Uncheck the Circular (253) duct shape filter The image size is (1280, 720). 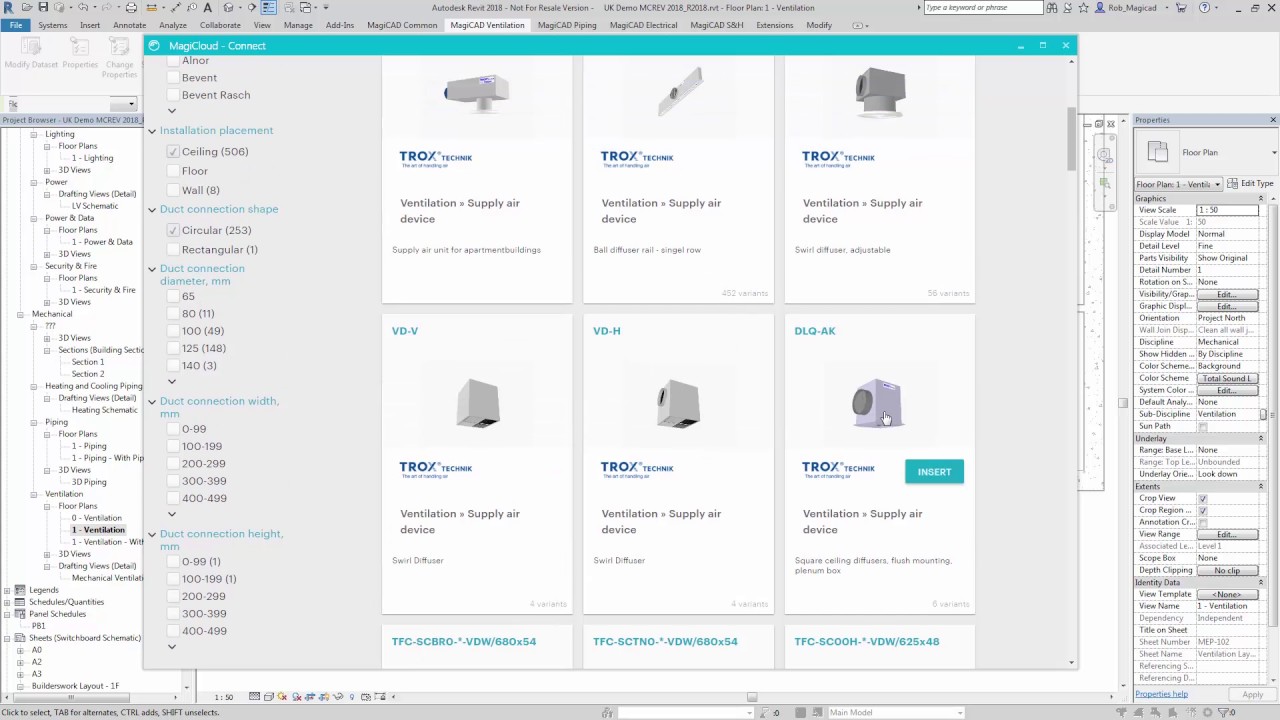173,230
